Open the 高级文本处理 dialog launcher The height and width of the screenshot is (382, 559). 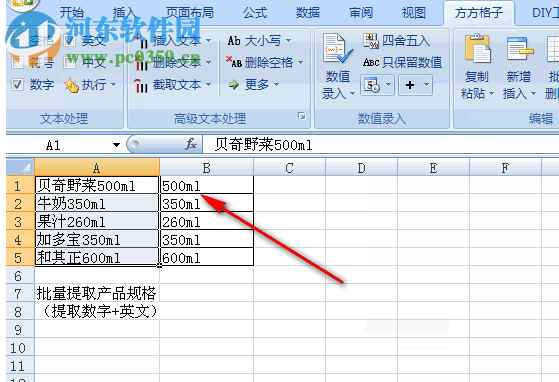(302, 116)
